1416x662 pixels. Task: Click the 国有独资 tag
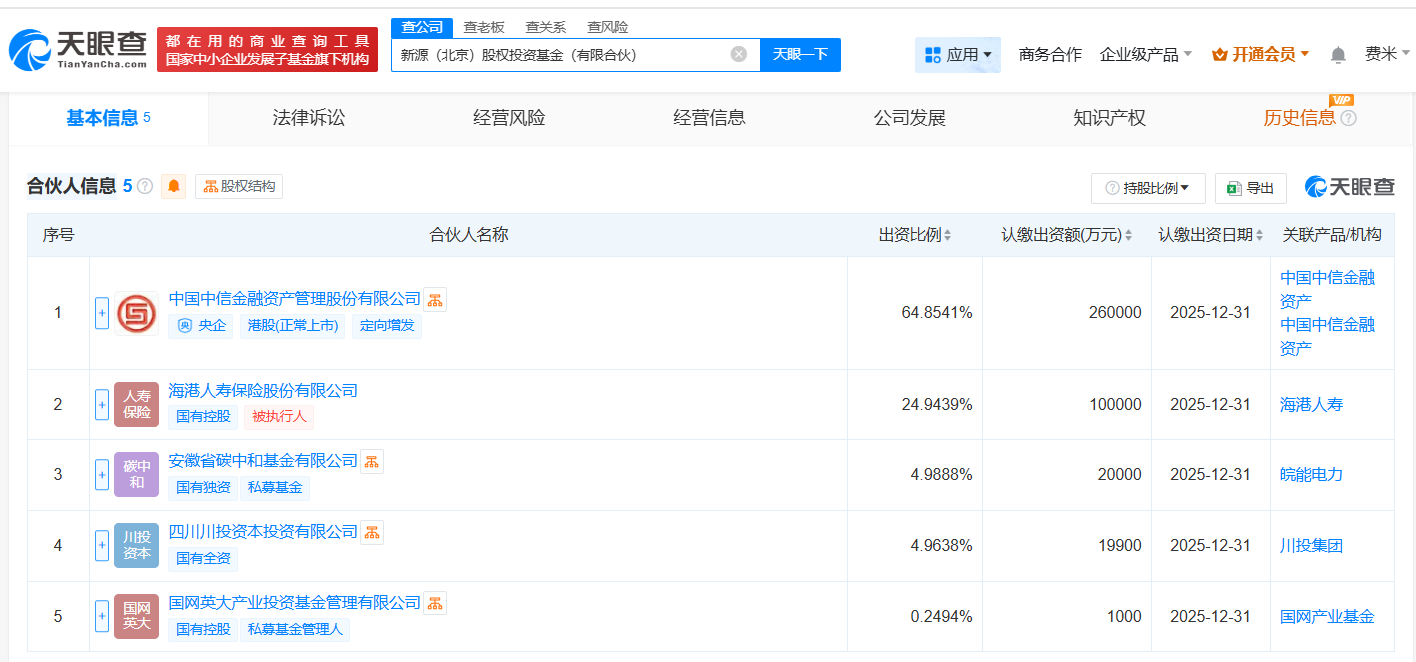pos(204,488)
